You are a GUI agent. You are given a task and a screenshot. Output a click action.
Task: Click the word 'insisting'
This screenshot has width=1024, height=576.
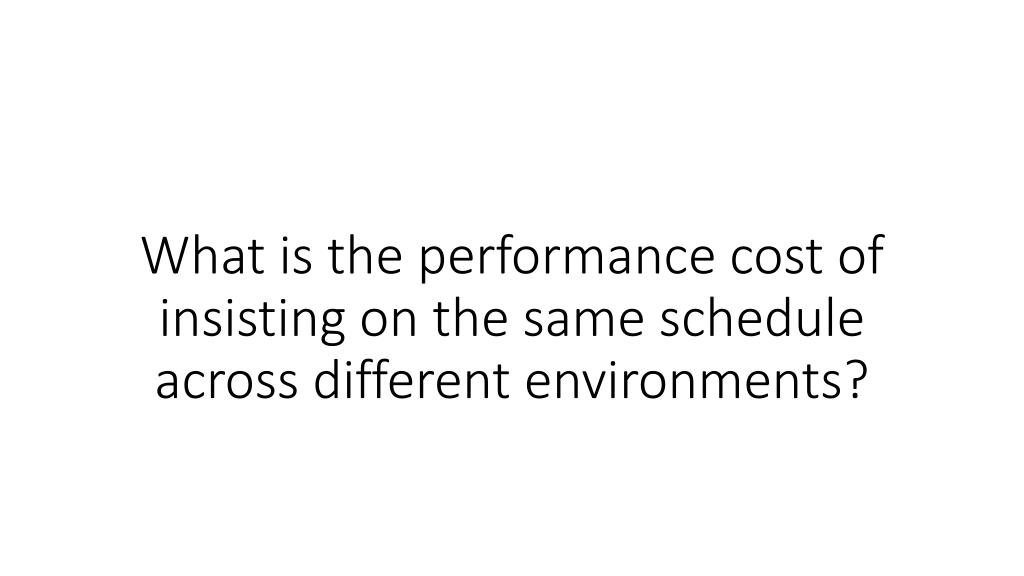(253, 320)
